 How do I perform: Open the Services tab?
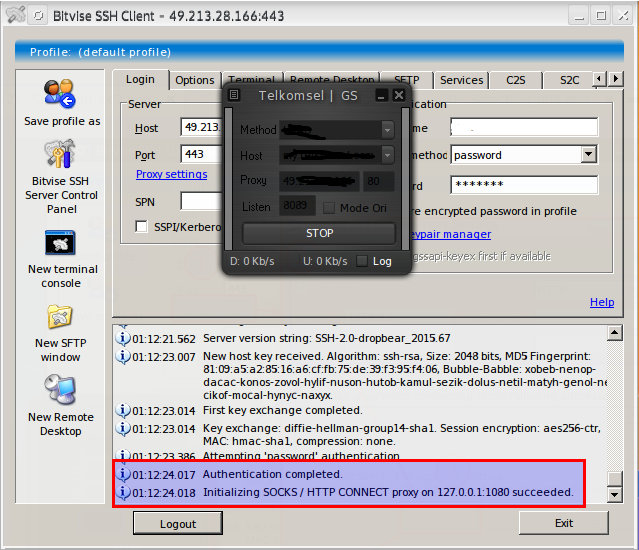[461, 80]
